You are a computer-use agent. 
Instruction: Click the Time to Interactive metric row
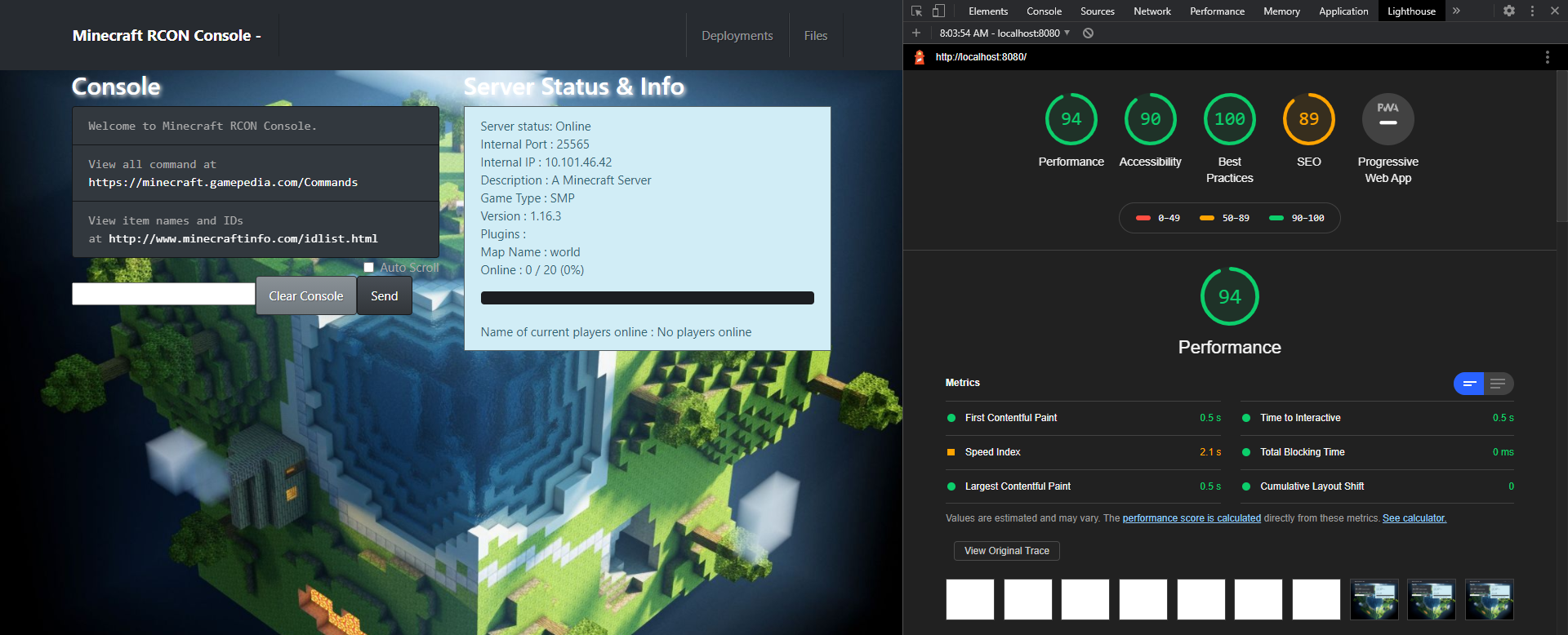tap(1377, 418)
